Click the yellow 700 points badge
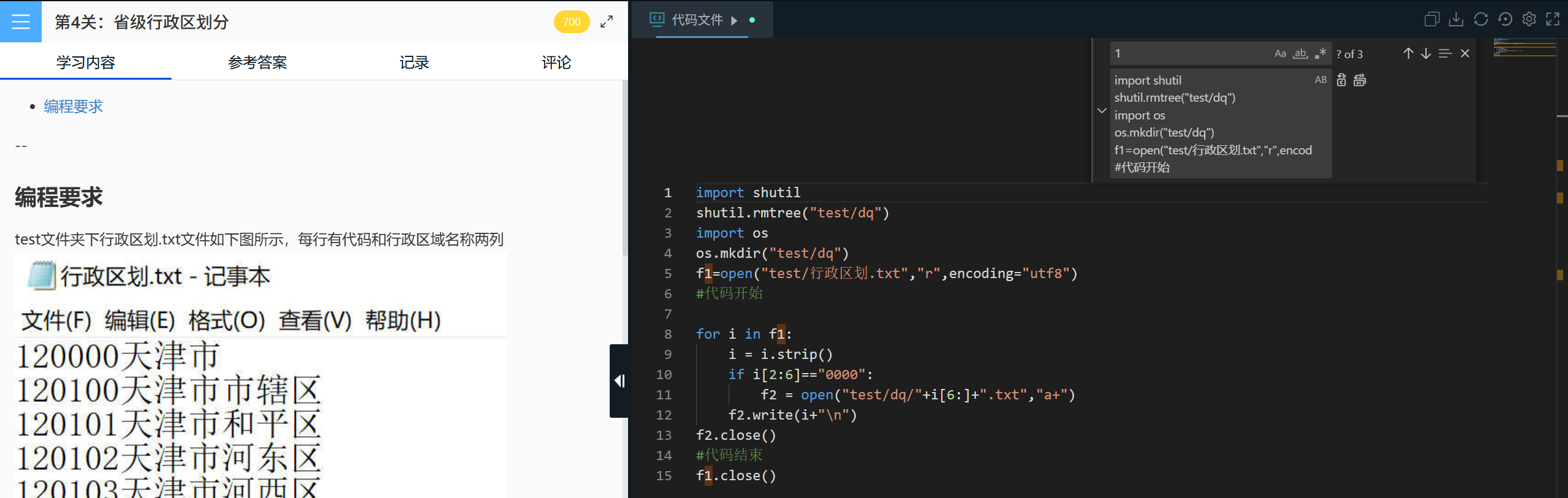 tap(572, 22)
